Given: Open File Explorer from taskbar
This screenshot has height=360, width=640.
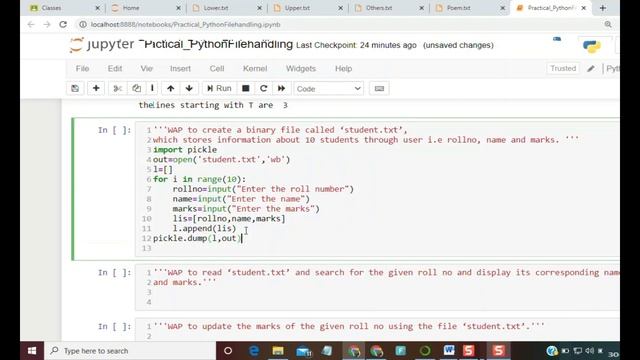Looking at the screenshot, I should click(278, 351).
